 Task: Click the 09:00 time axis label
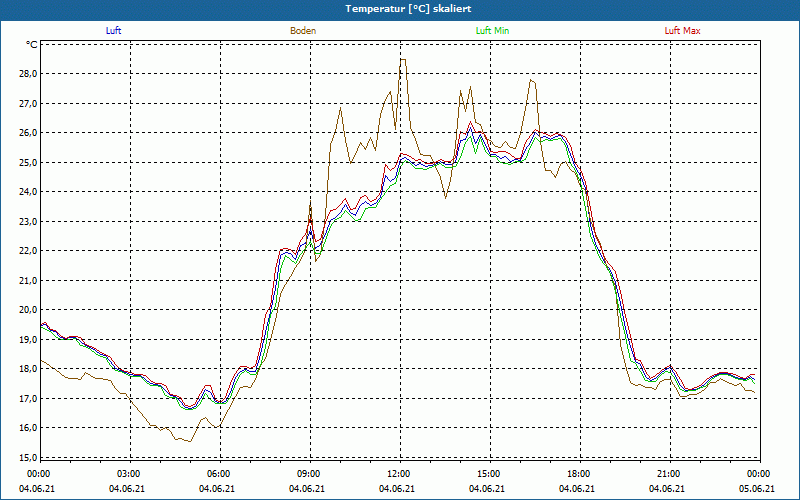[x=310, y=474]
